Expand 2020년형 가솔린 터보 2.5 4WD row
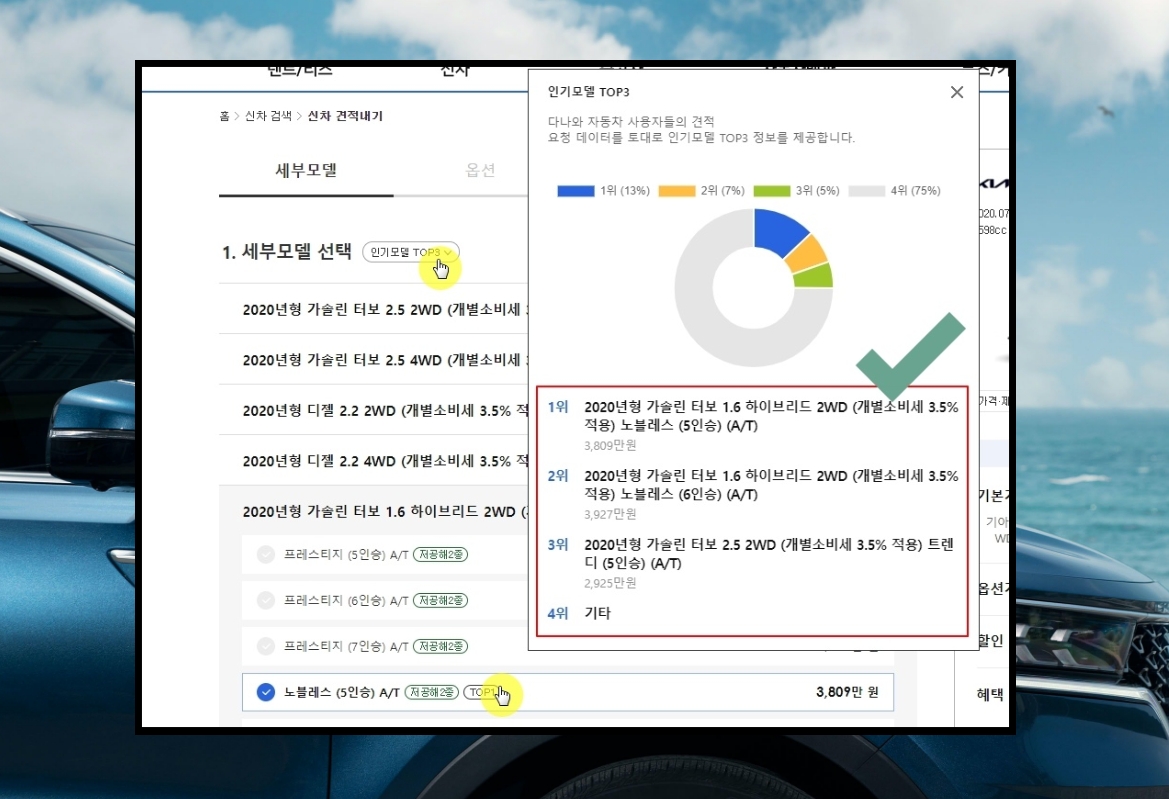This screenshot has width=1169, height=799. pyautogui.click(x=374, y=360)
